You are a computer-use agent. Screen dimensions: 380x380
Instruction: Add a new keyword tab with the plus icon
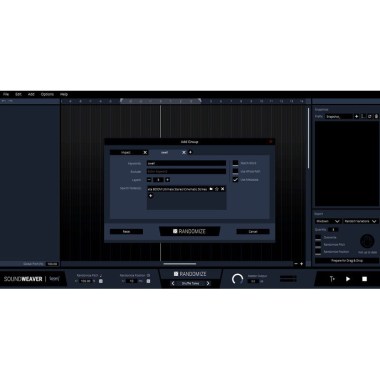click(x=190, y=152)
